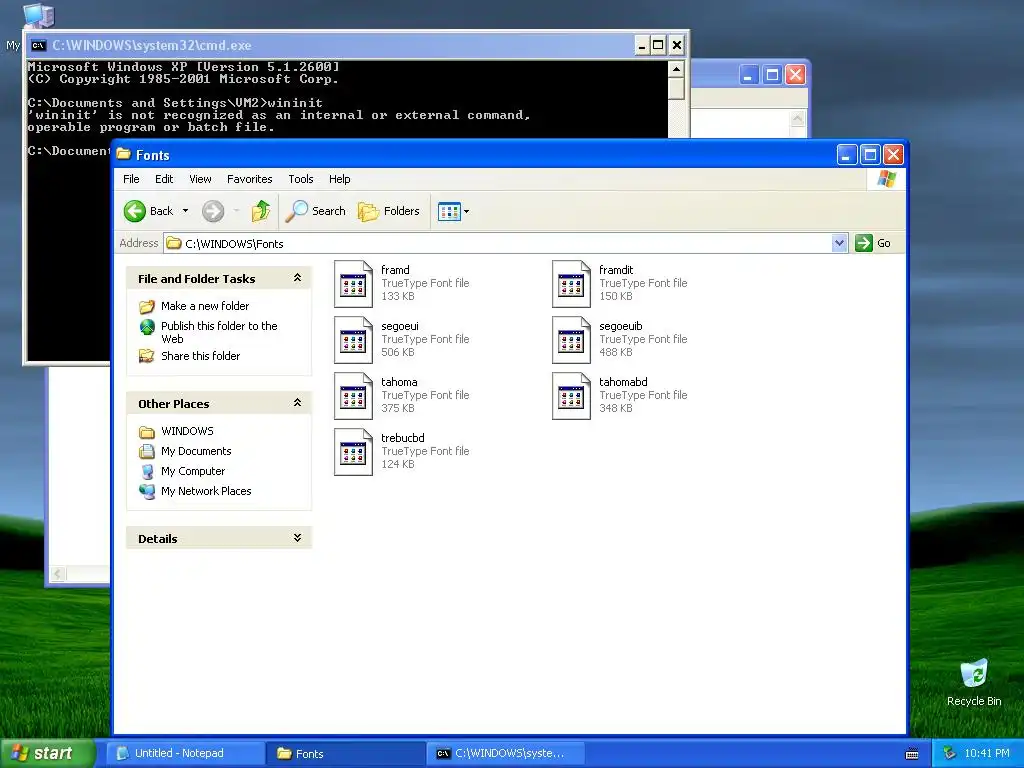1024x768 pixels.
Task: Toggle the Folders pane button
Action: click(x=389, y=211)
